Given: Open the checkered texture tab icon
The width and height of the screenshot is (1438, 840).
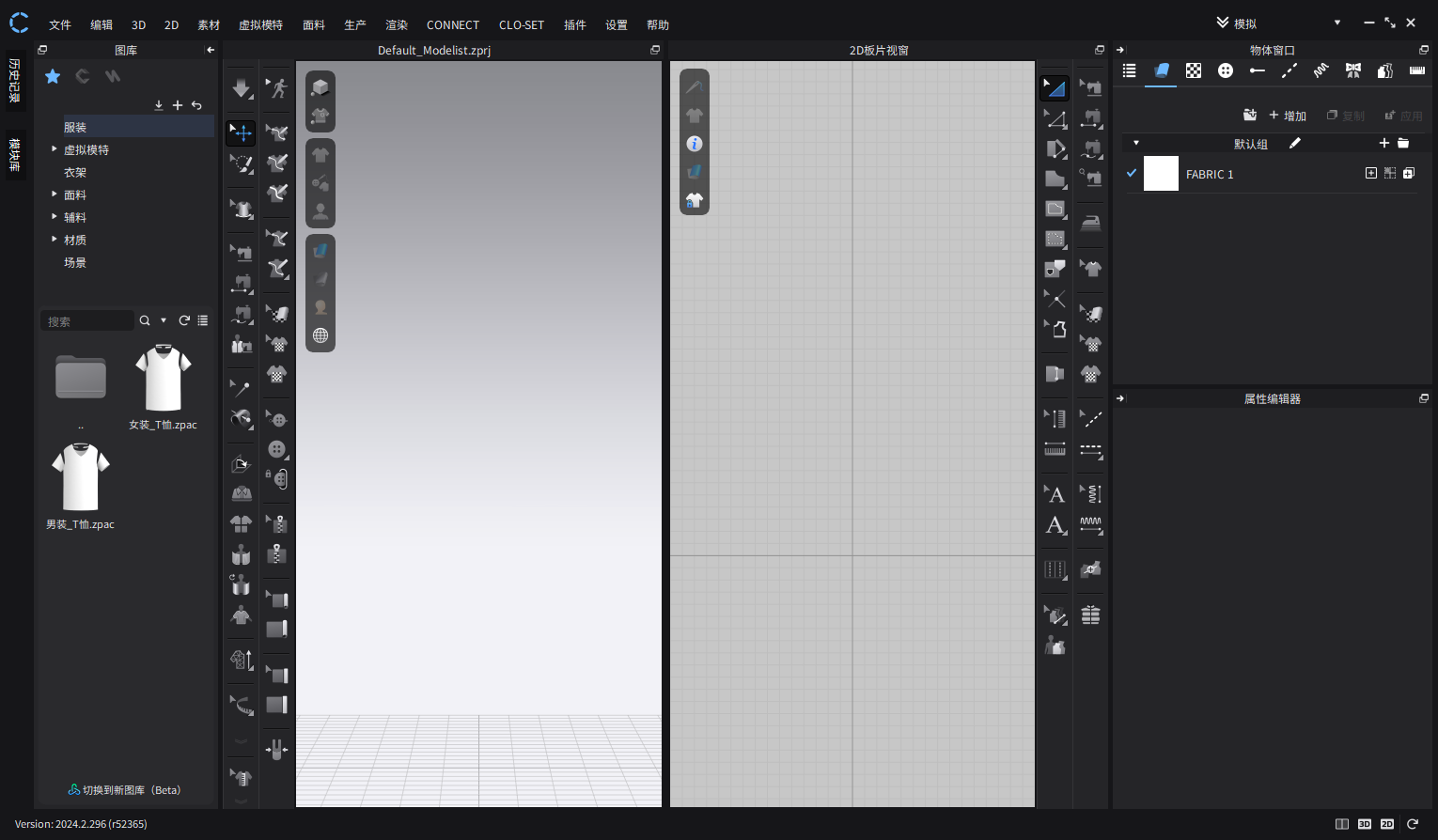Looking at the screenshot, I should [1194, 70].
